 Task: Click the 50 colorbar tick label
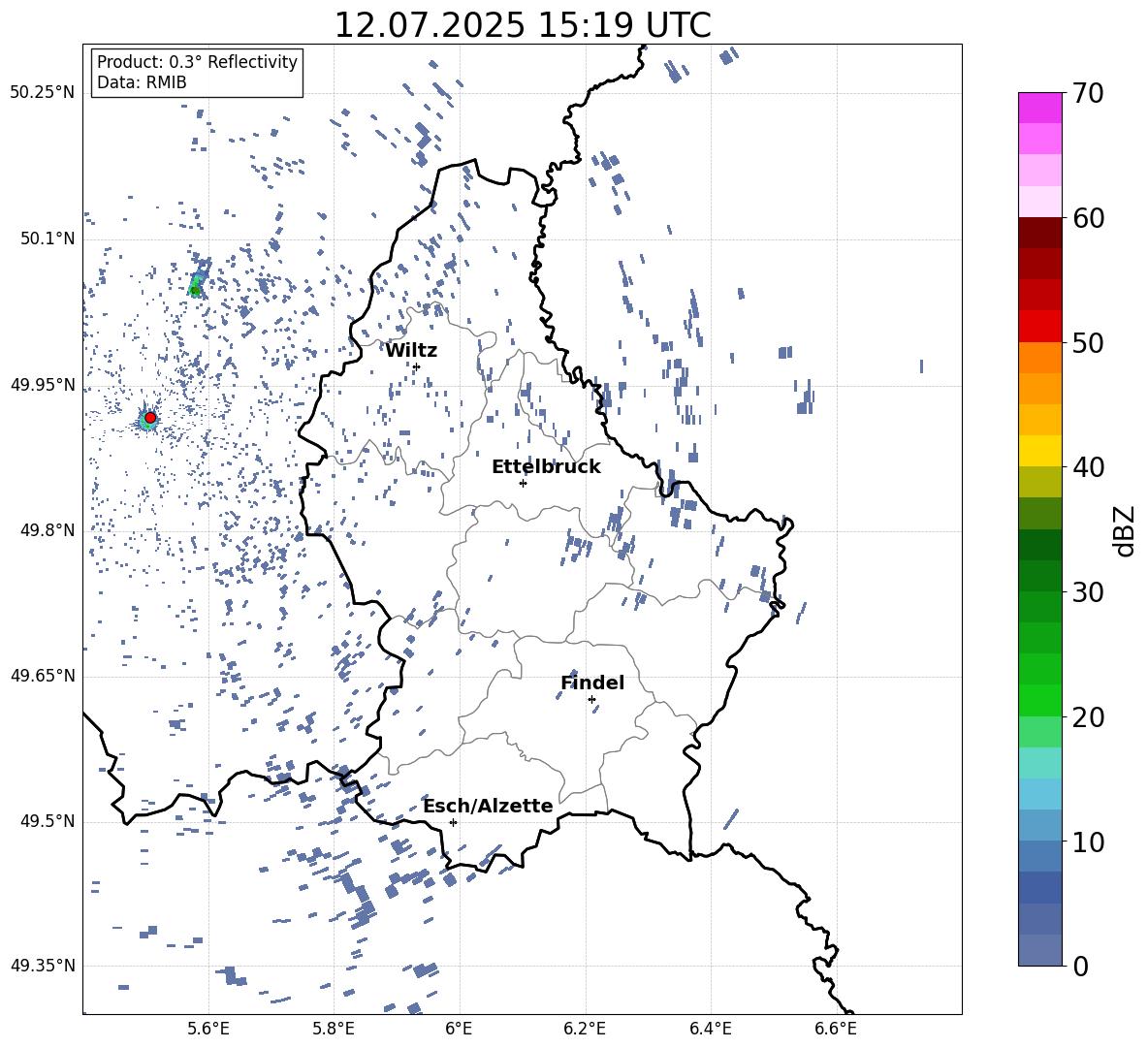(1088, 342)
